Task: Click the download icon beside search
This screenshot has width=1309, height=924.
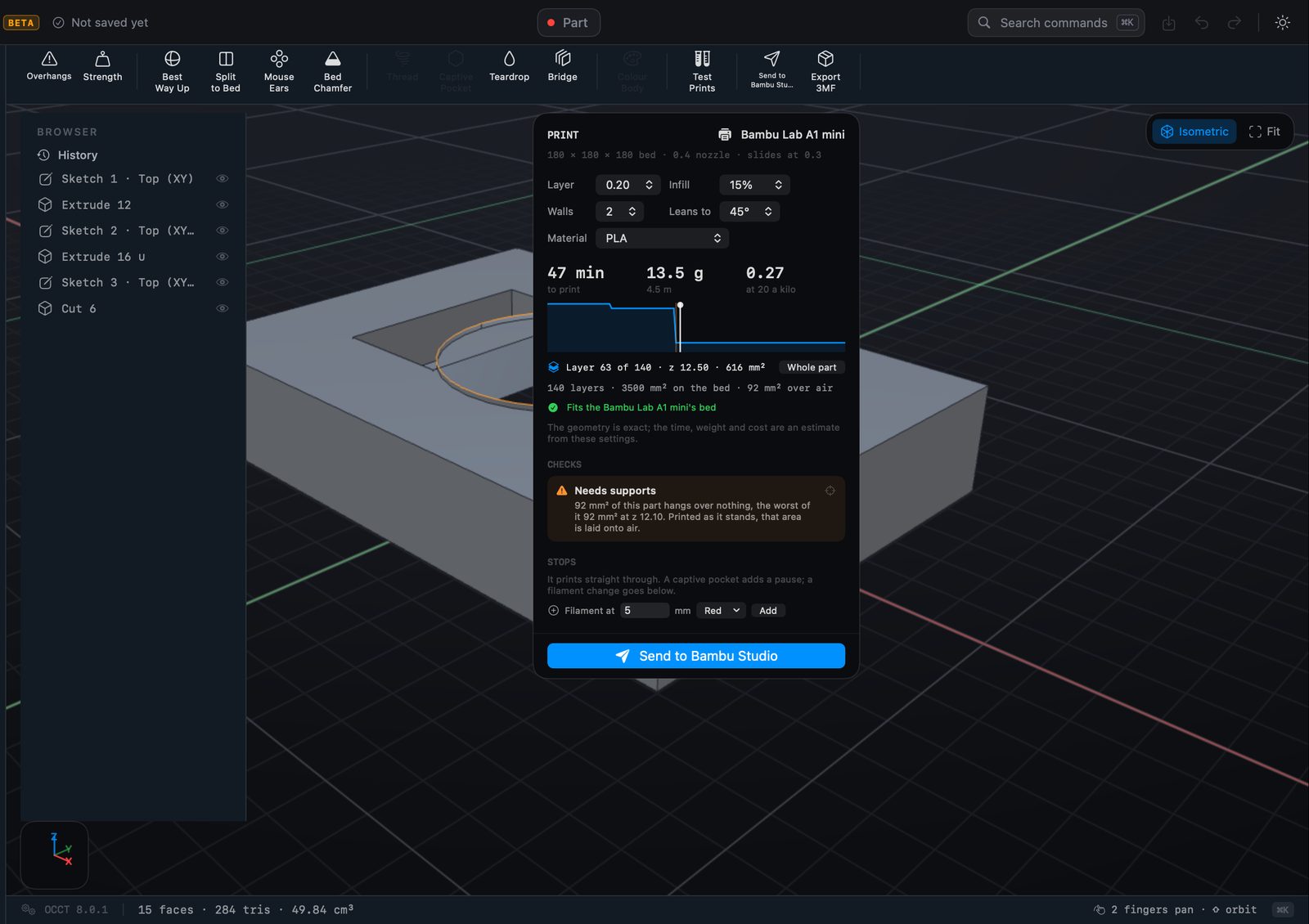Action: 1169,23
